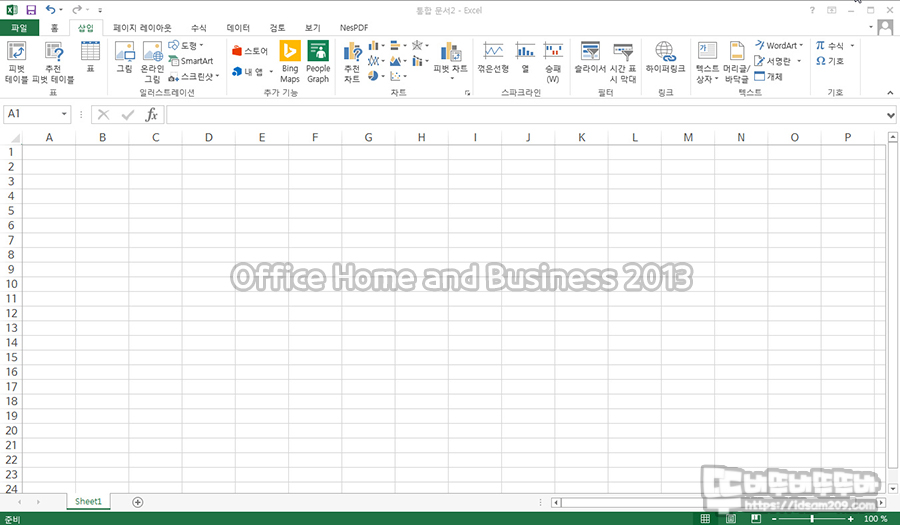The height and width of the screenshot is (525, 900).
Task: Switch to Normal view in status bar
Action: point(705,519)
